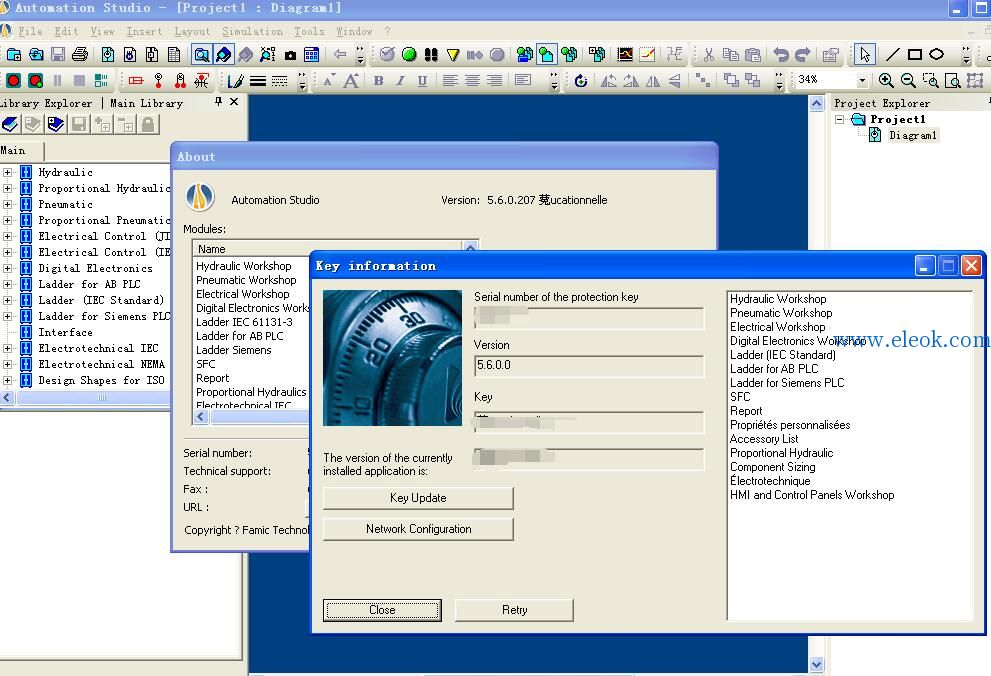Click the Print icon
Viewport: 991px width, 676px height.
80,55
